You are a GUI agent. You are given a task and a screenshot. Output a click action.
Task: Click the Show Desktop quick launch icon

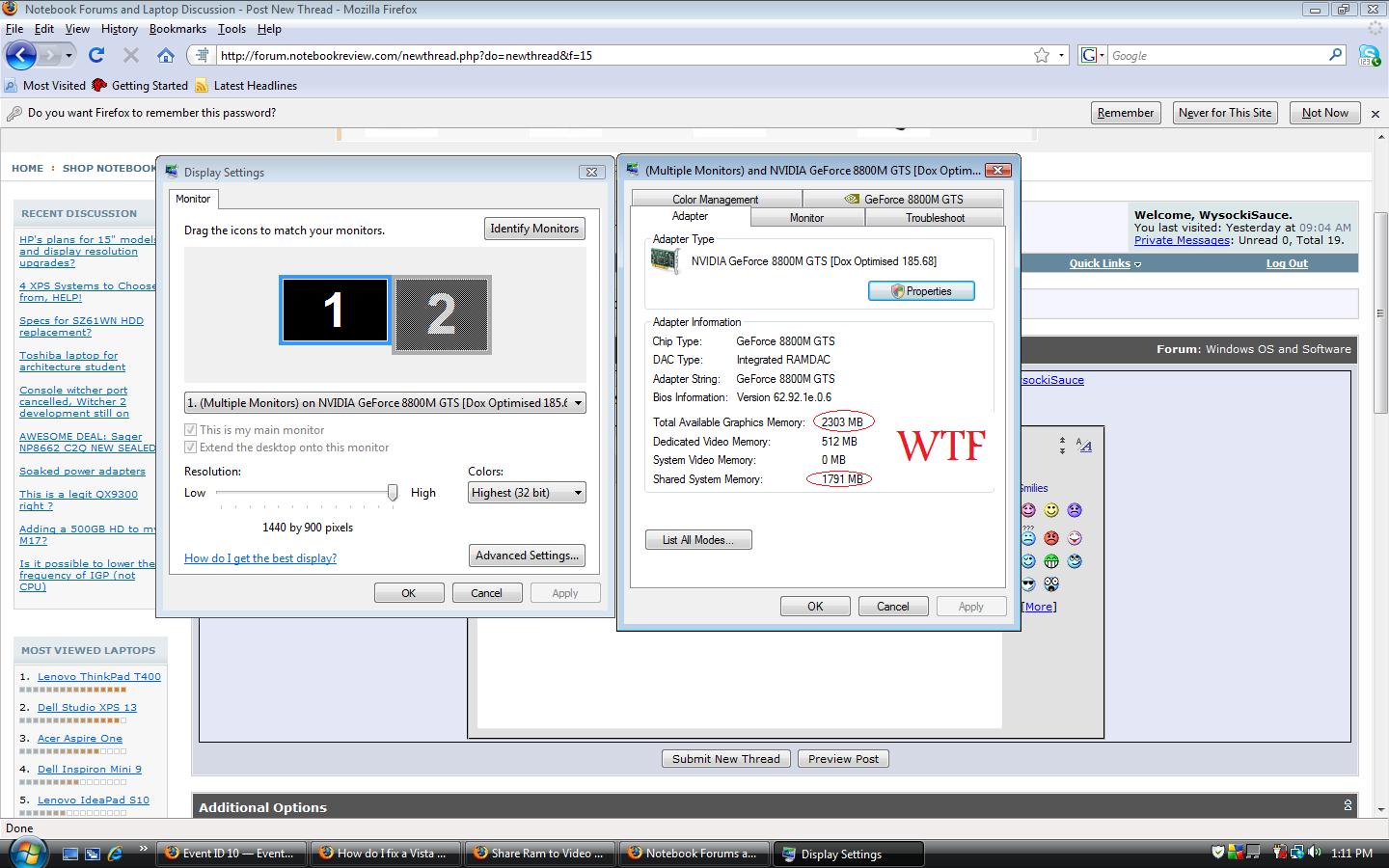(x=70, y=854)
